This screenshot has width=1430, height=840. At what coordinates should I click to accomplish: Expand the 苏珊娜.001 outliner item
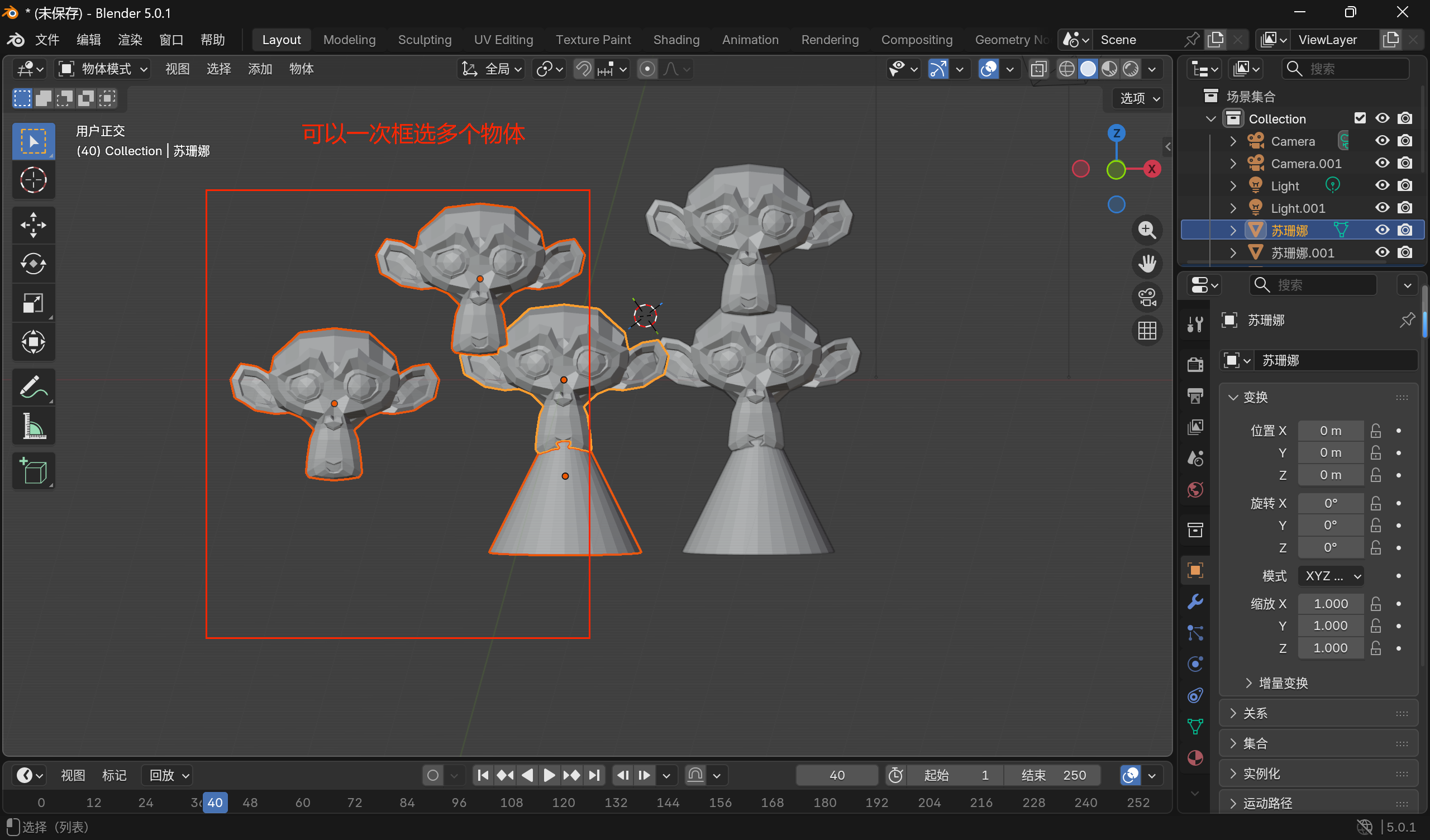click(x=1232, y=252)
